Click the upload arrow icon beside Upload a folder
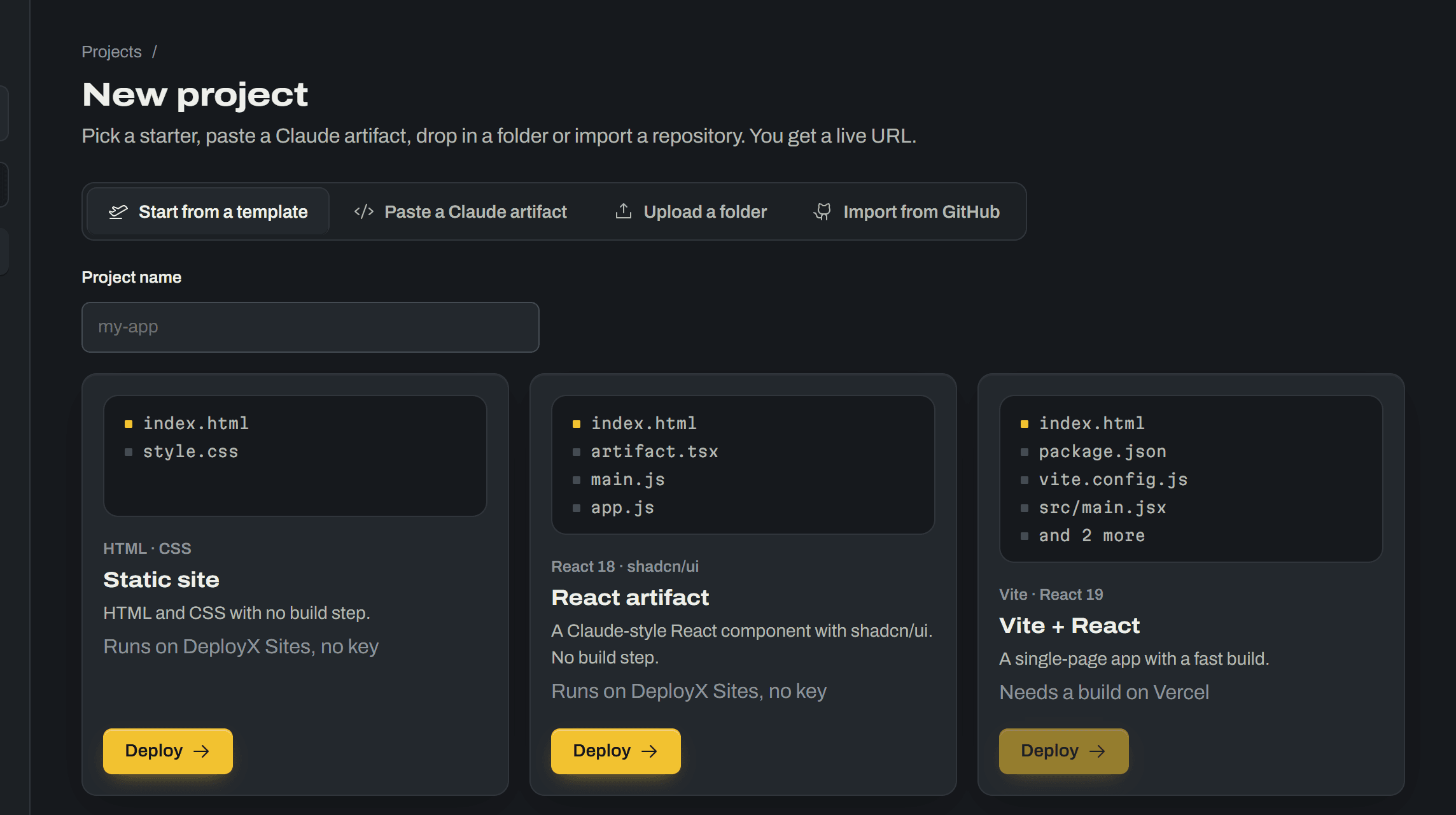The image size is (1456, 815). (624, 211)
